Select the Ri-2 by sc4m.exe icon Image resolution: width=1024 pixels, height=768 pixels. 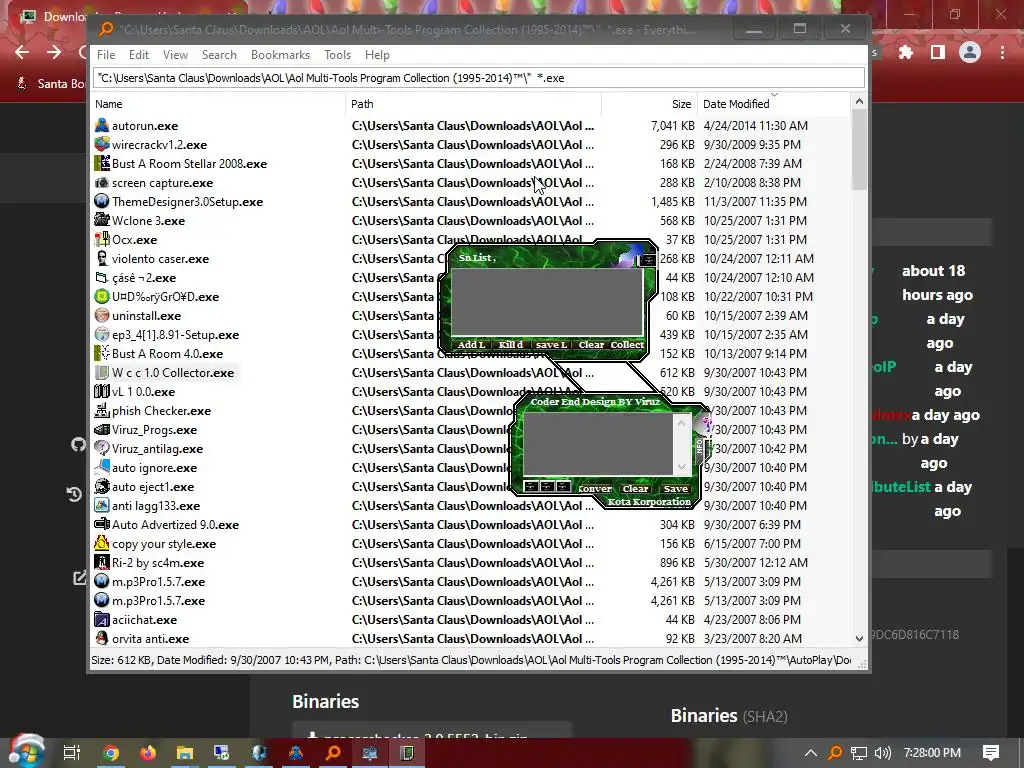101,562
